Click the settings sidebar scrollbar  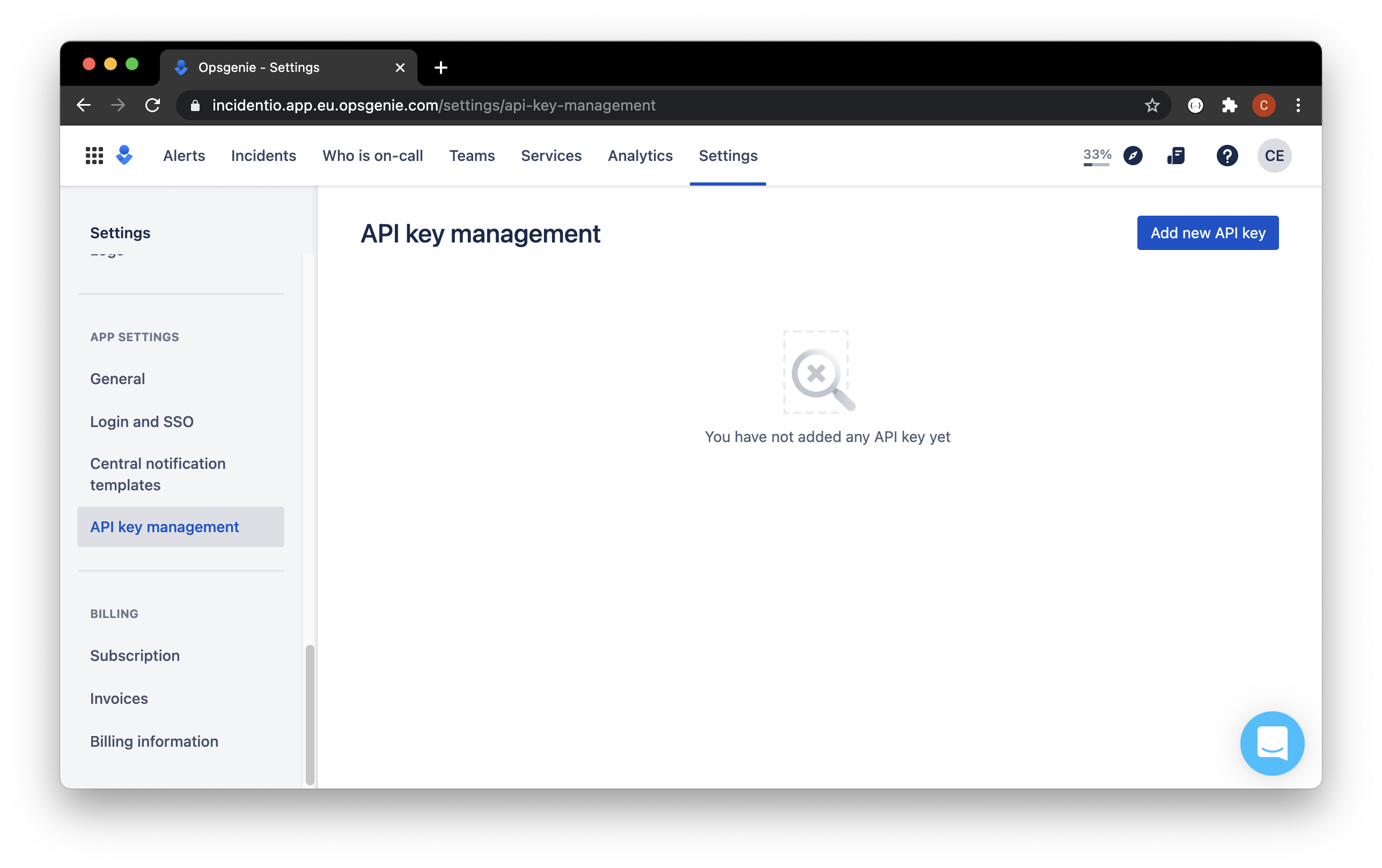click(x=310, y=714)
